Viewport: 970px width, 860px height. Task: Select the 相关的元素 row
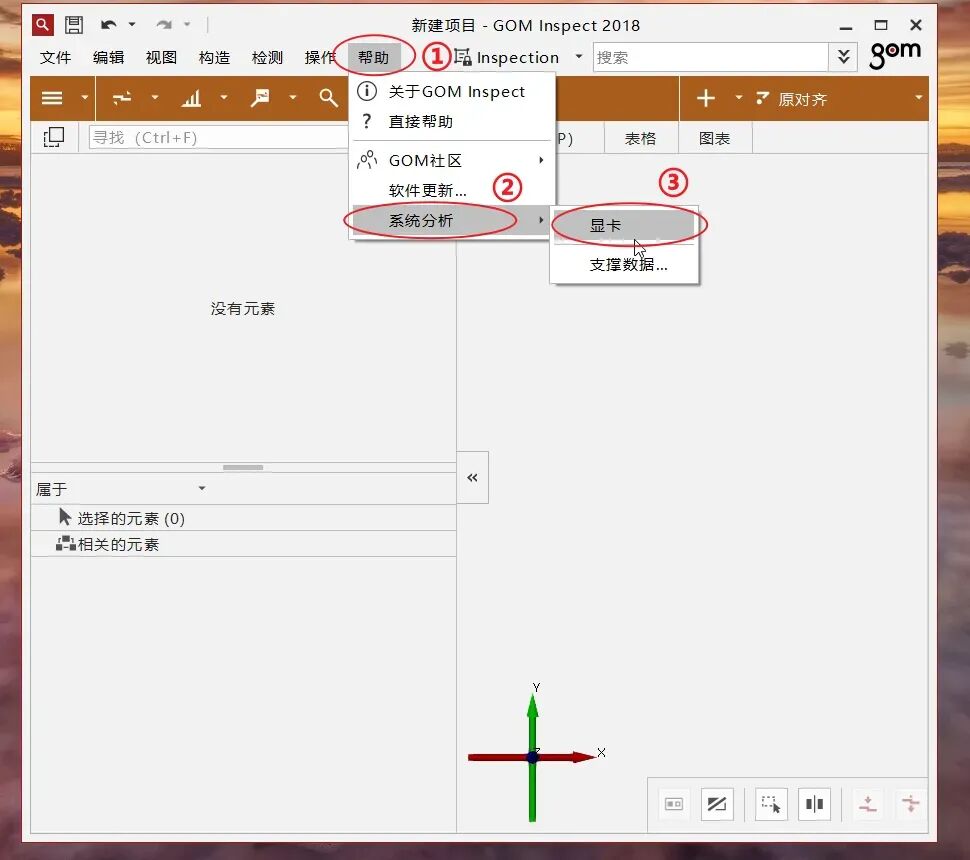pyautogui.click(x=244, y=544)
